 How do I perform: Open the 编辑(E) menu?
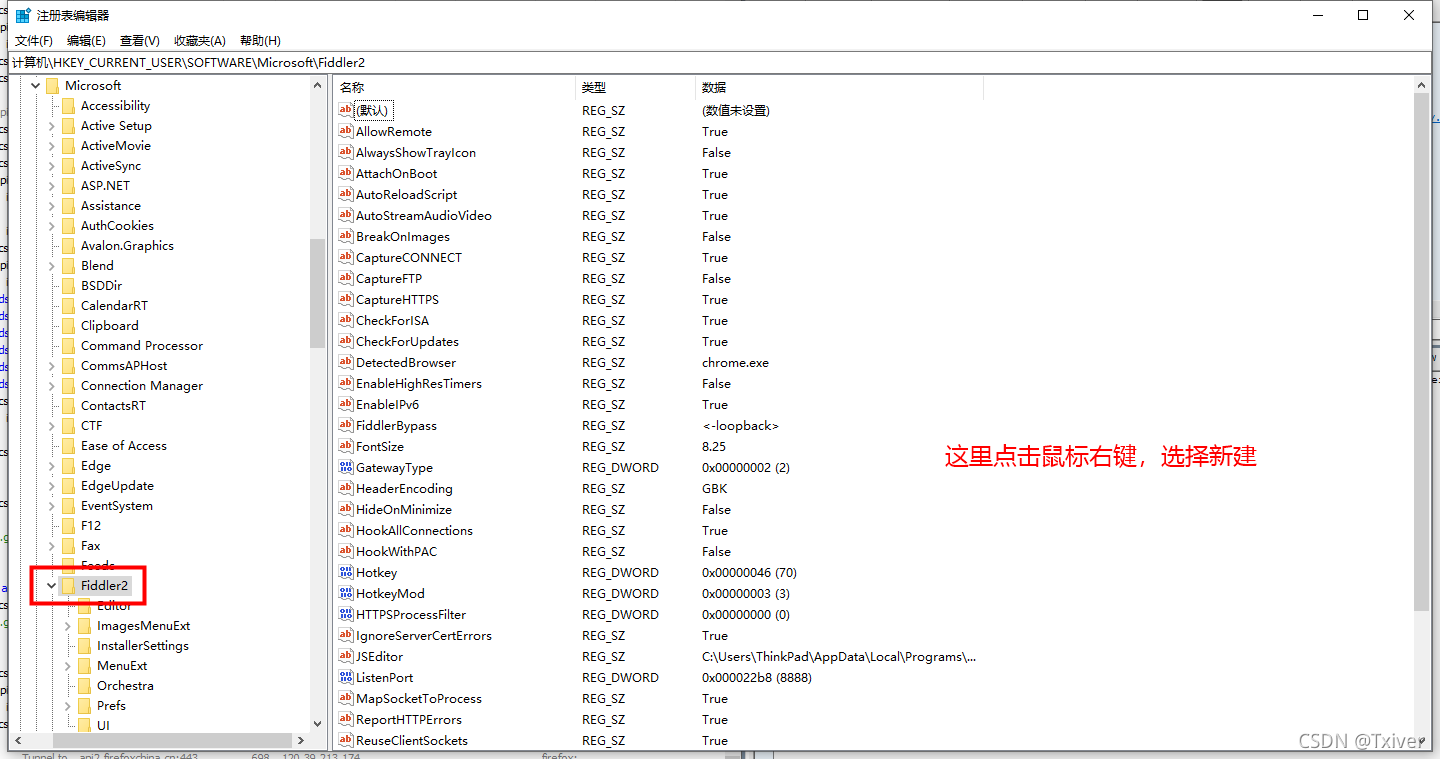tap(86, 41)
